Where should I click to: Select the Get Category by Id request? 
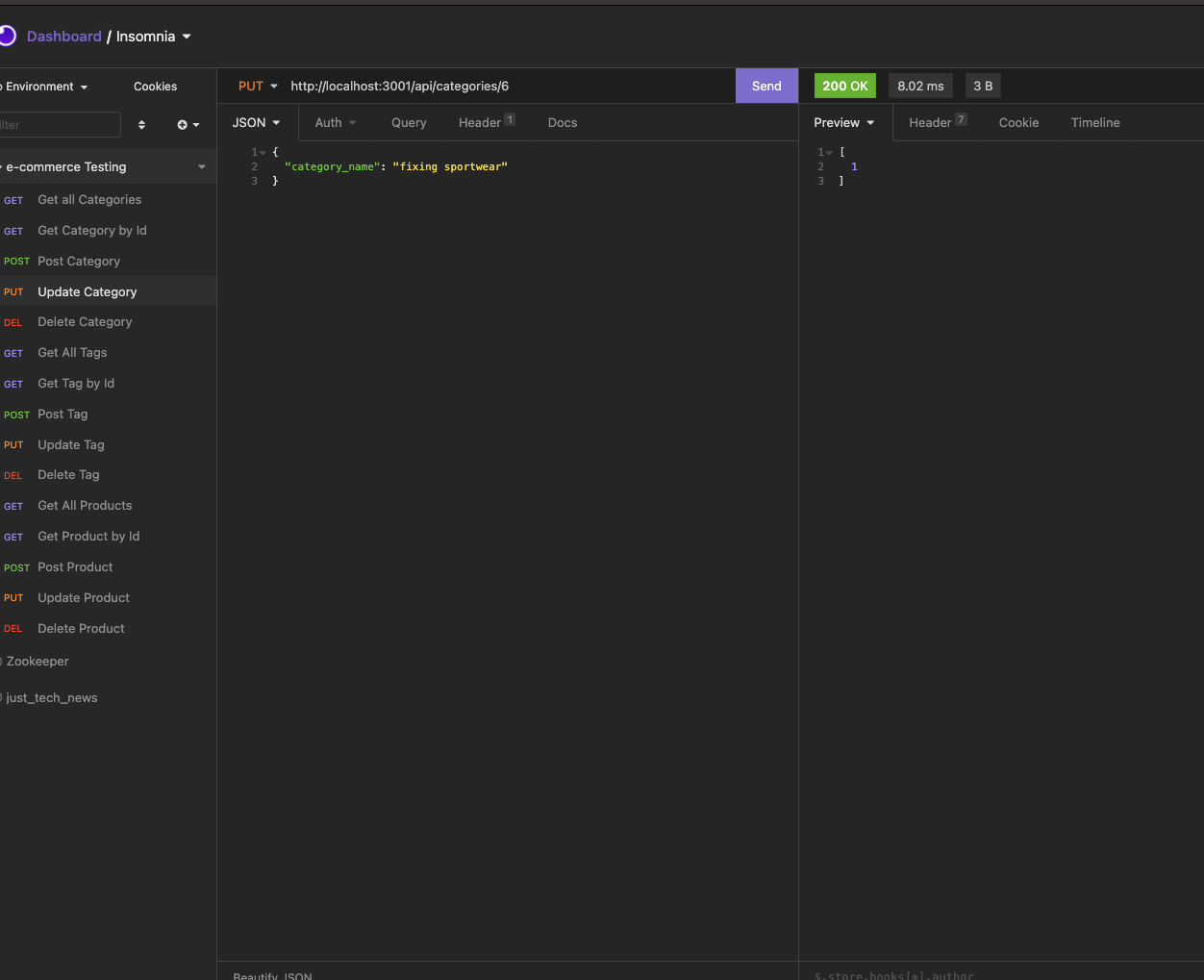pyautogui.click(x=108, y=231)
